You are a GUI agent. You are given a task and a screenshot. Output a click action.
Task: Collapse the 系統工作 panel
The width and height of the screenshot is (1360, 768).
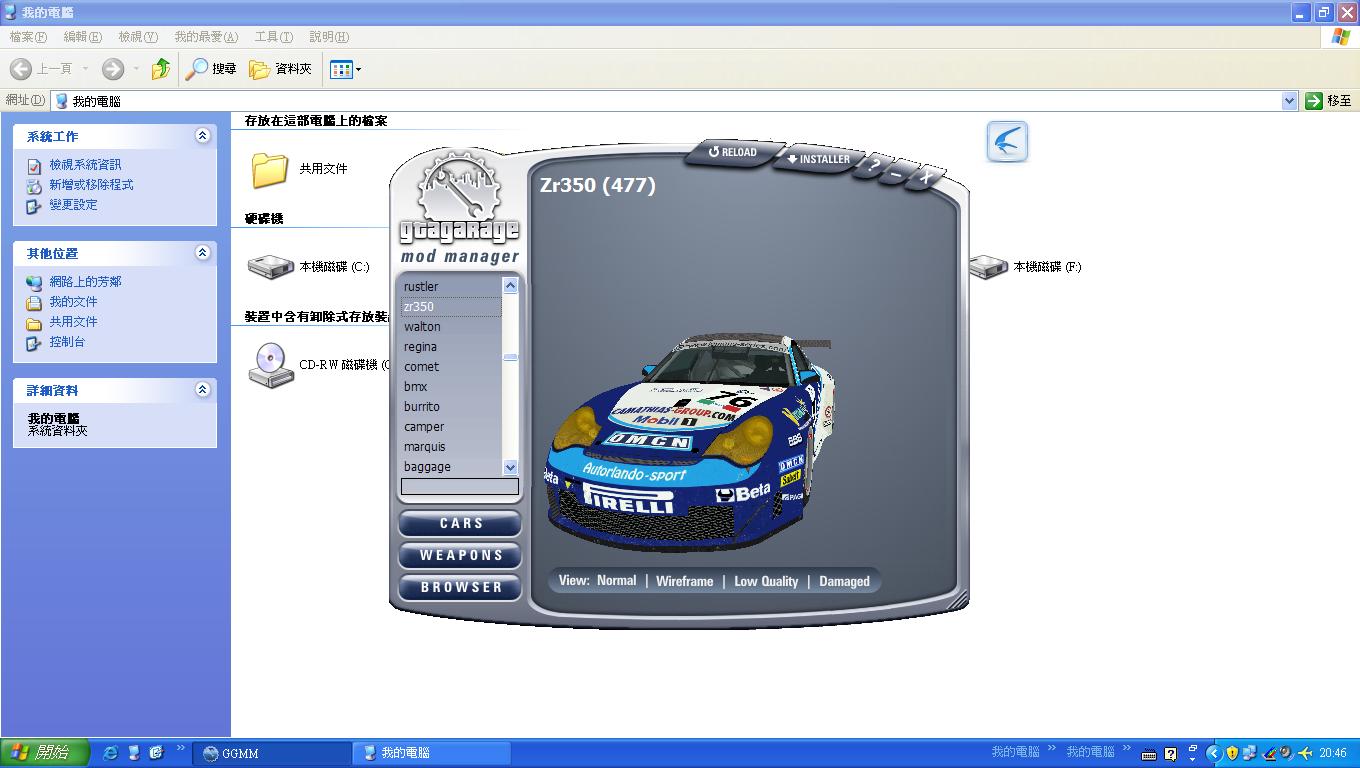point(203,135)
